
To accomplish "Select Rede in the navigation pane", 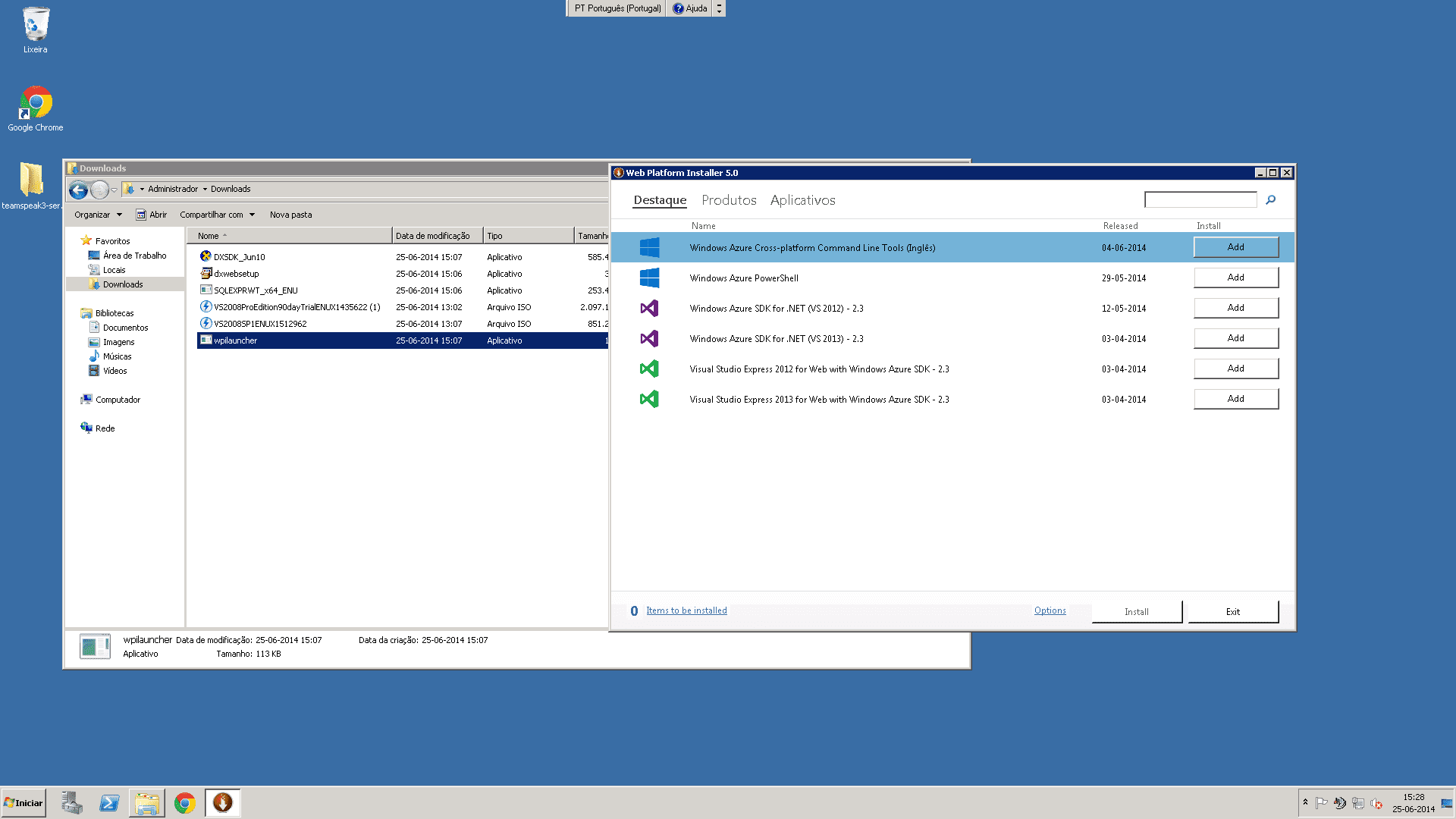I will pos(98,428).
